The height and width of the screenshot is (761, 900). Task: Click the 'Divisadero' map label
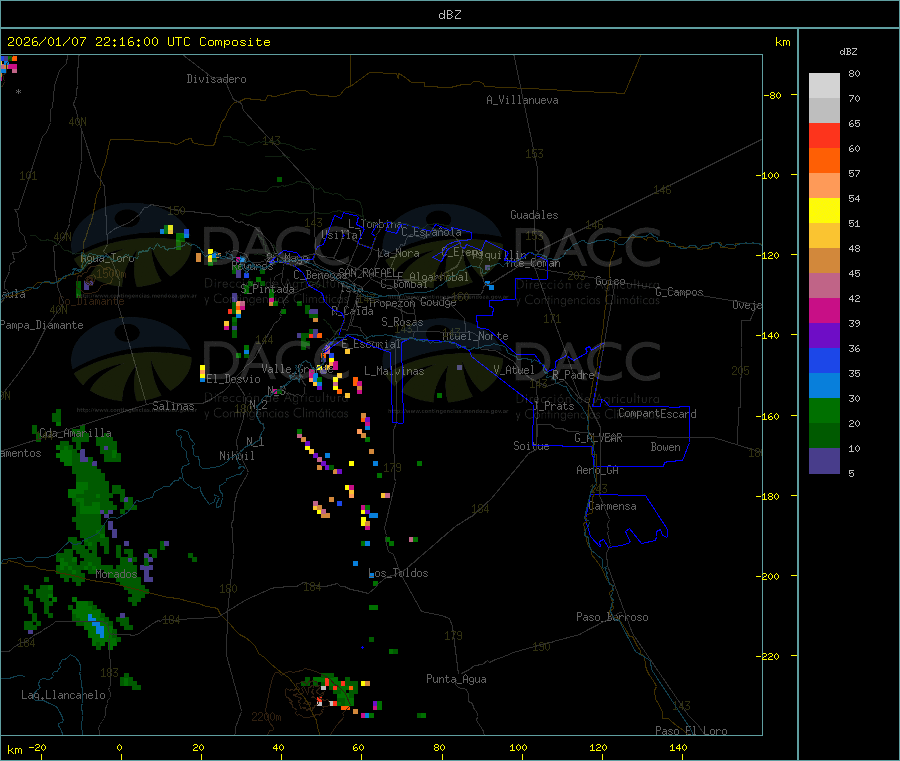pyautogui.click(x=216, y=79)
